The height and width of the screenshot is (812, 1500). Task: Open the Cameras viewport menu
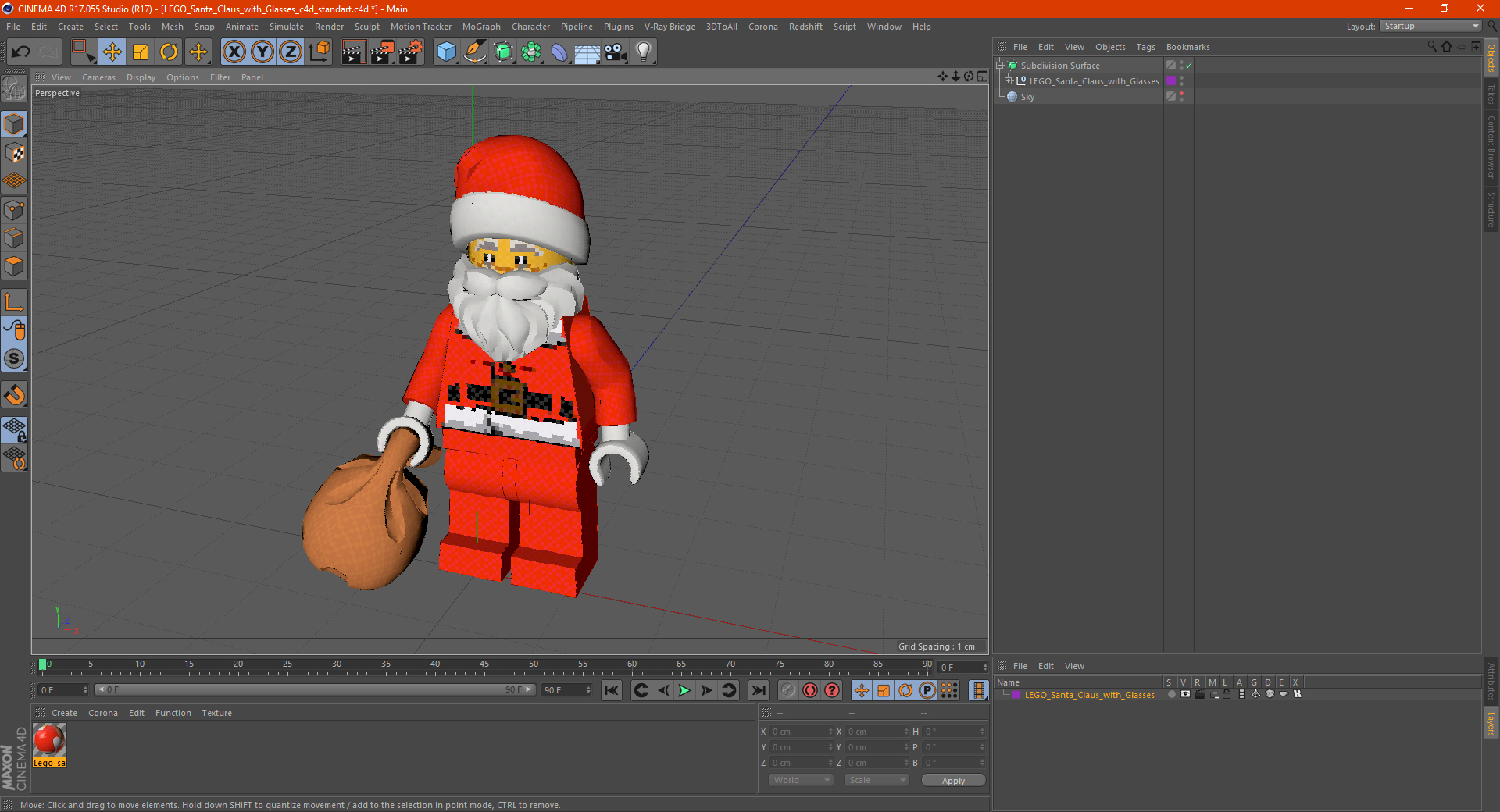(x=98, y=77)
